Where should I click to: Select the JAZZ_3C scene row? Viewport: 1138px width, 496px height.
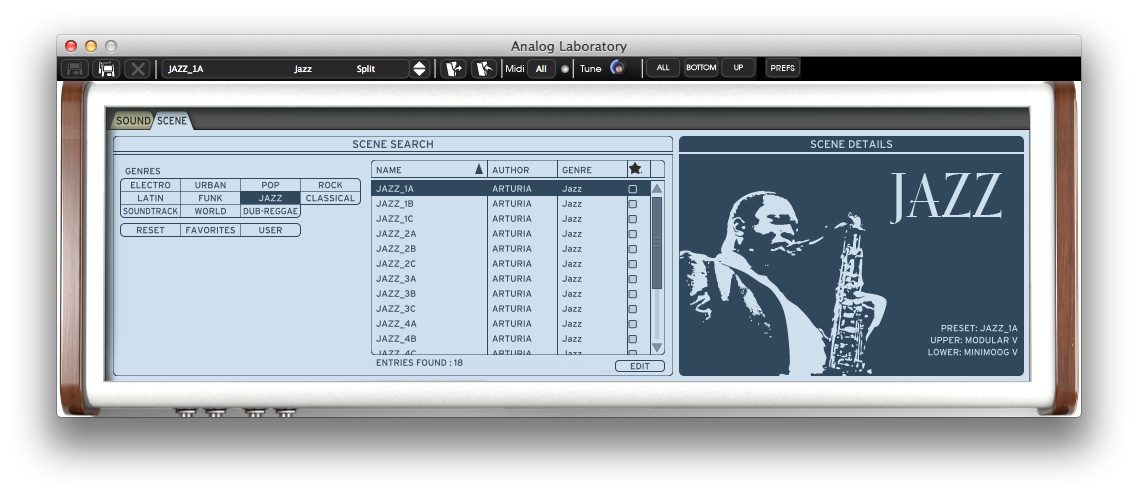click(x=510, y=309)
